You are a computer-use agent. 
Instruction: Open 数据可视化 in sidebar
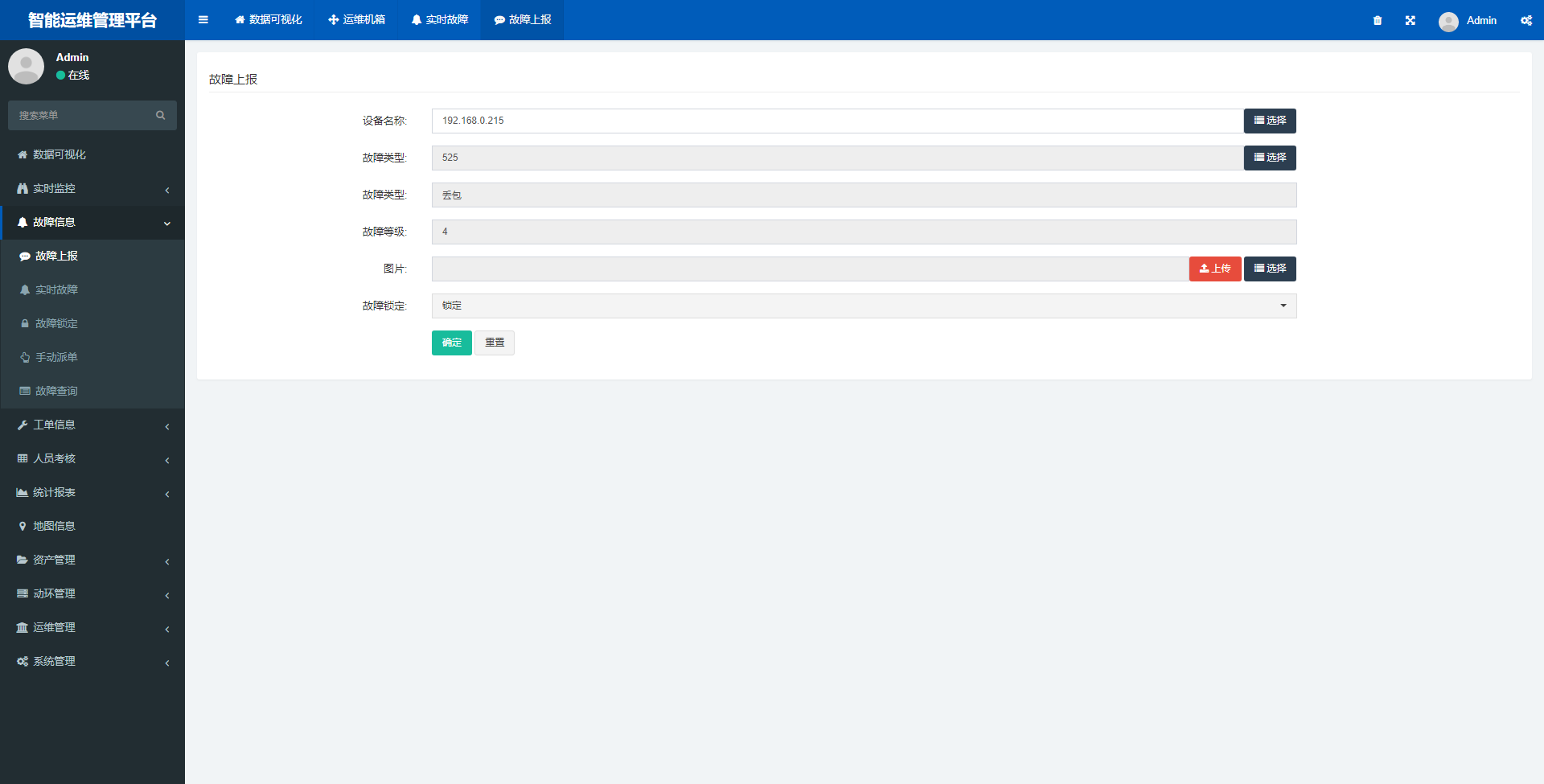[x=92, y=154]
